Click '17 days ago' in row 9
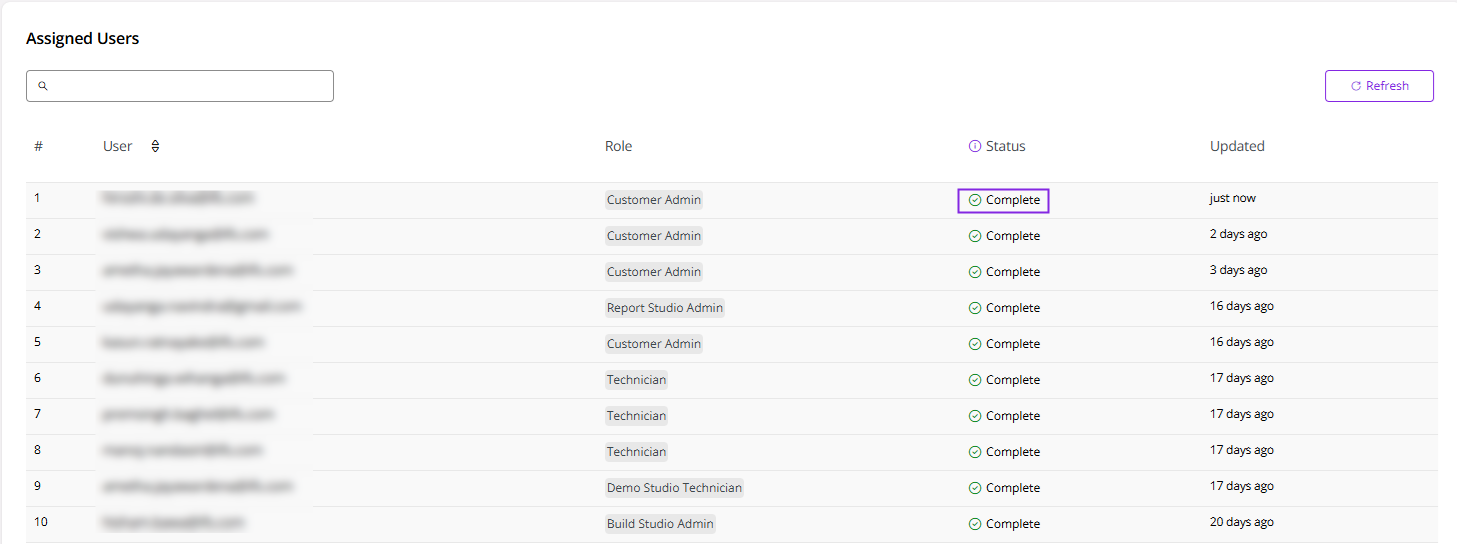This screenshot has height=544, width=1457. coord(1242,486)
